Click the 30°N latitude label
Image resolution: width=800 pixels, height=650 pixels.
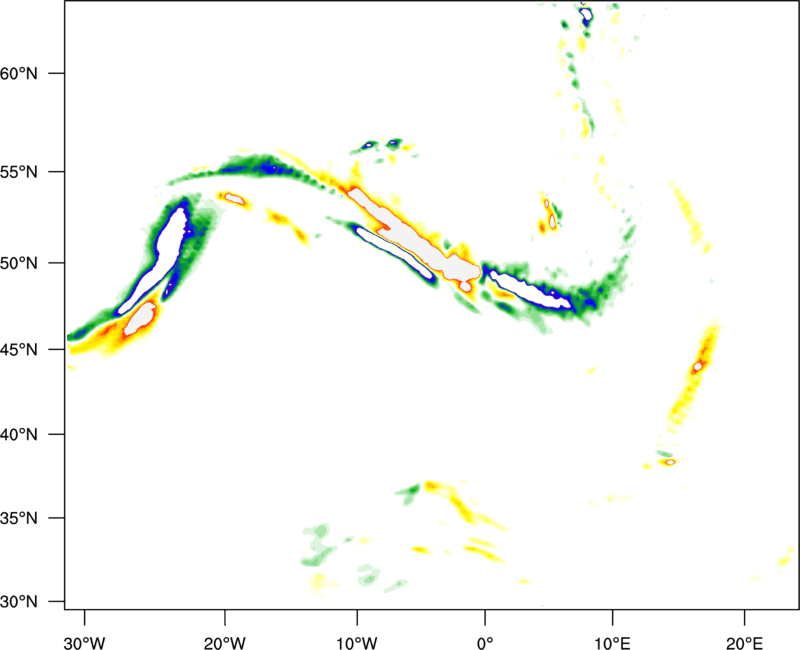(x=19, y=602)
